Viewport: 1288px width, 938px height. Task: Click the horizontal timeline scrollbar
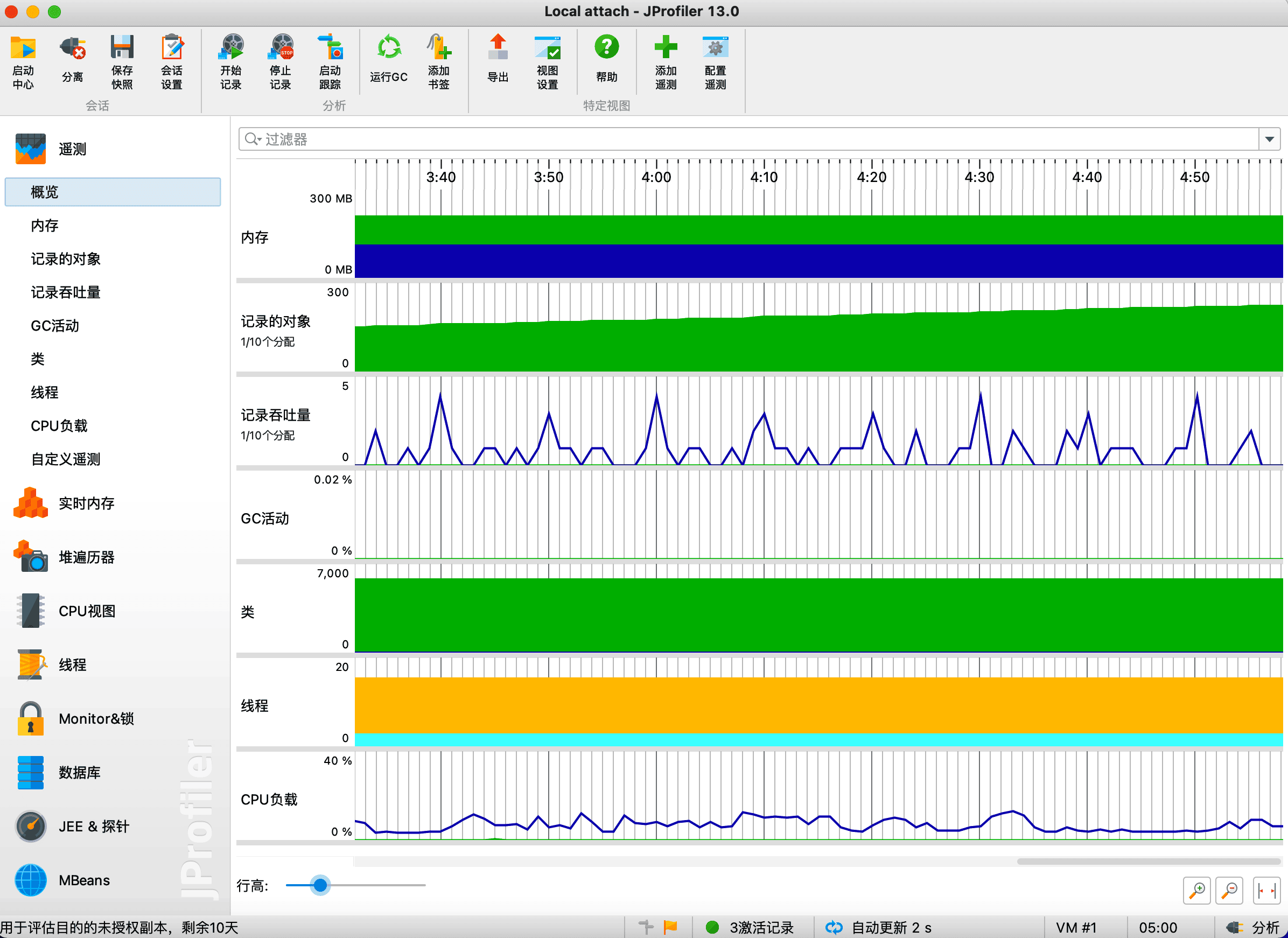click(1147, 862)
